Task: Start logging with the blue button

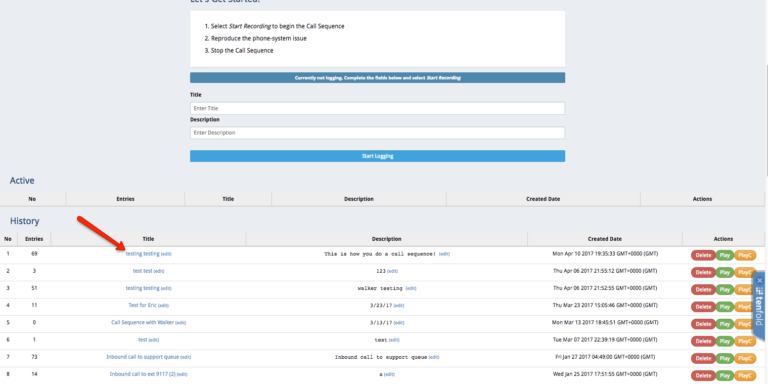Action: (377, 156)
